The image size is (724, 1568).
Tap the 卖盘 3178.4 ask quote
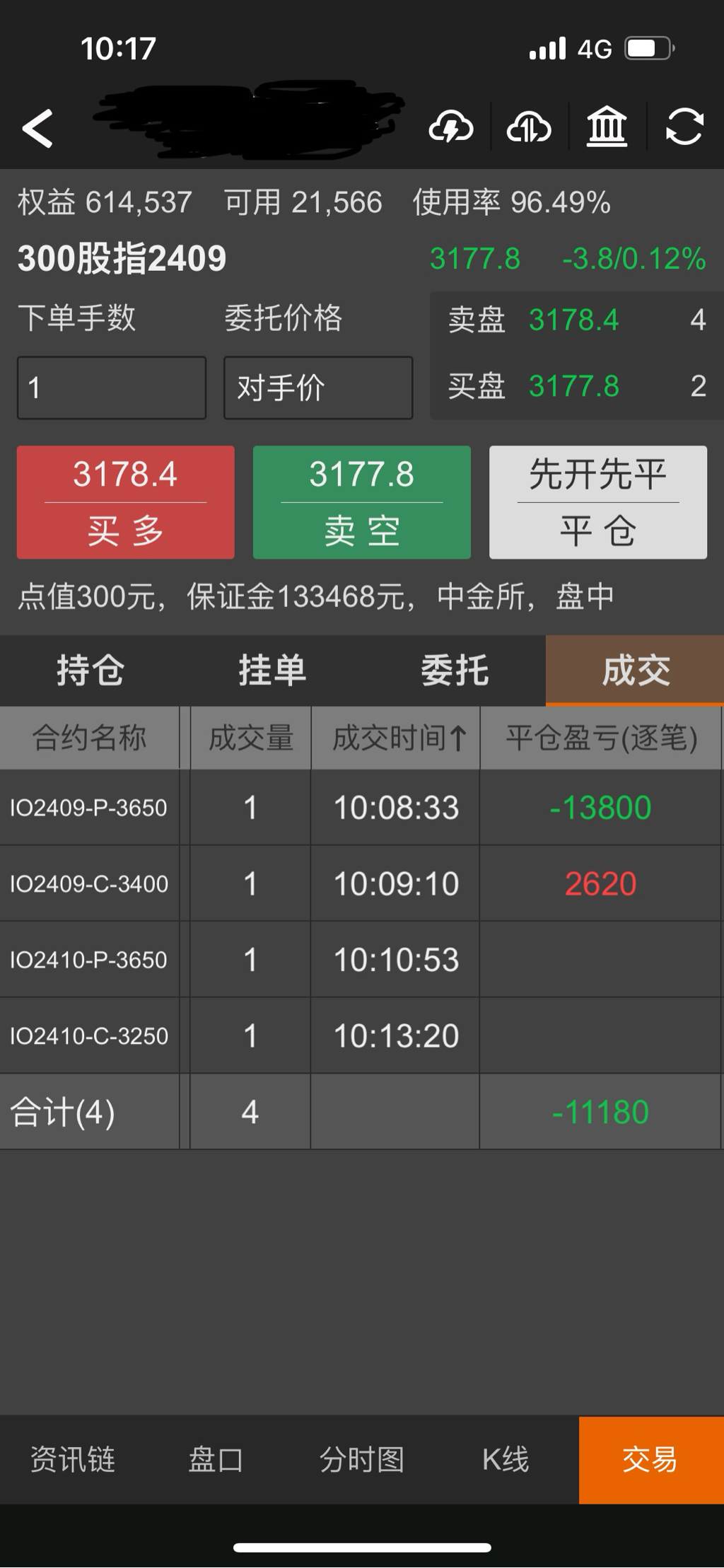[x=577, y=320]
